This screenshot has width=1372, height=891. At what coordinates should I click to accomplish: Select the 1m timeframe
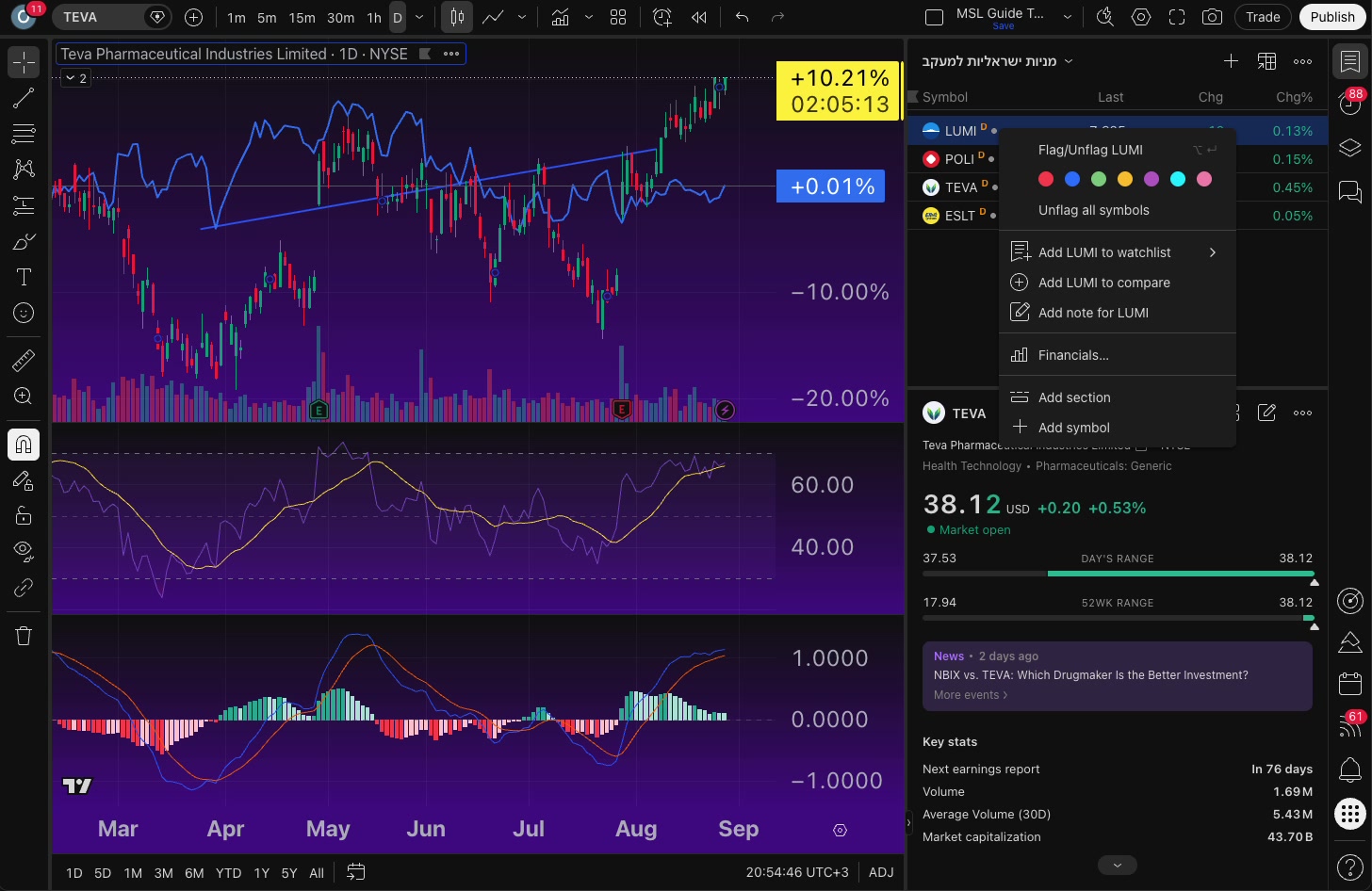coord(237,17)
